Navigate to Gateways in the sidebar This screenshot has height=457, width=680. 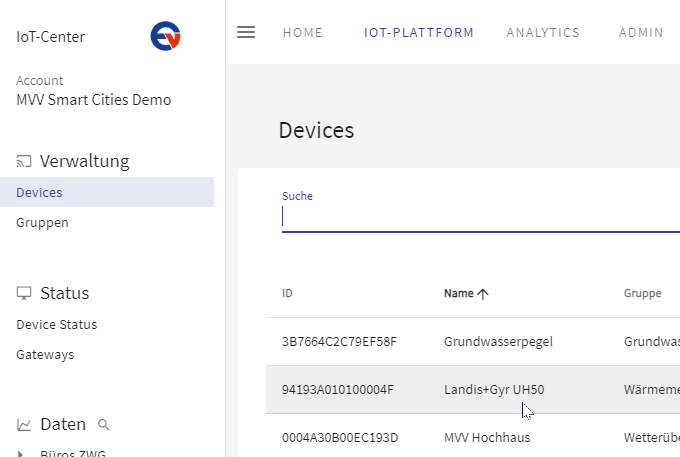pyautogui.click(x=45, y=354)
